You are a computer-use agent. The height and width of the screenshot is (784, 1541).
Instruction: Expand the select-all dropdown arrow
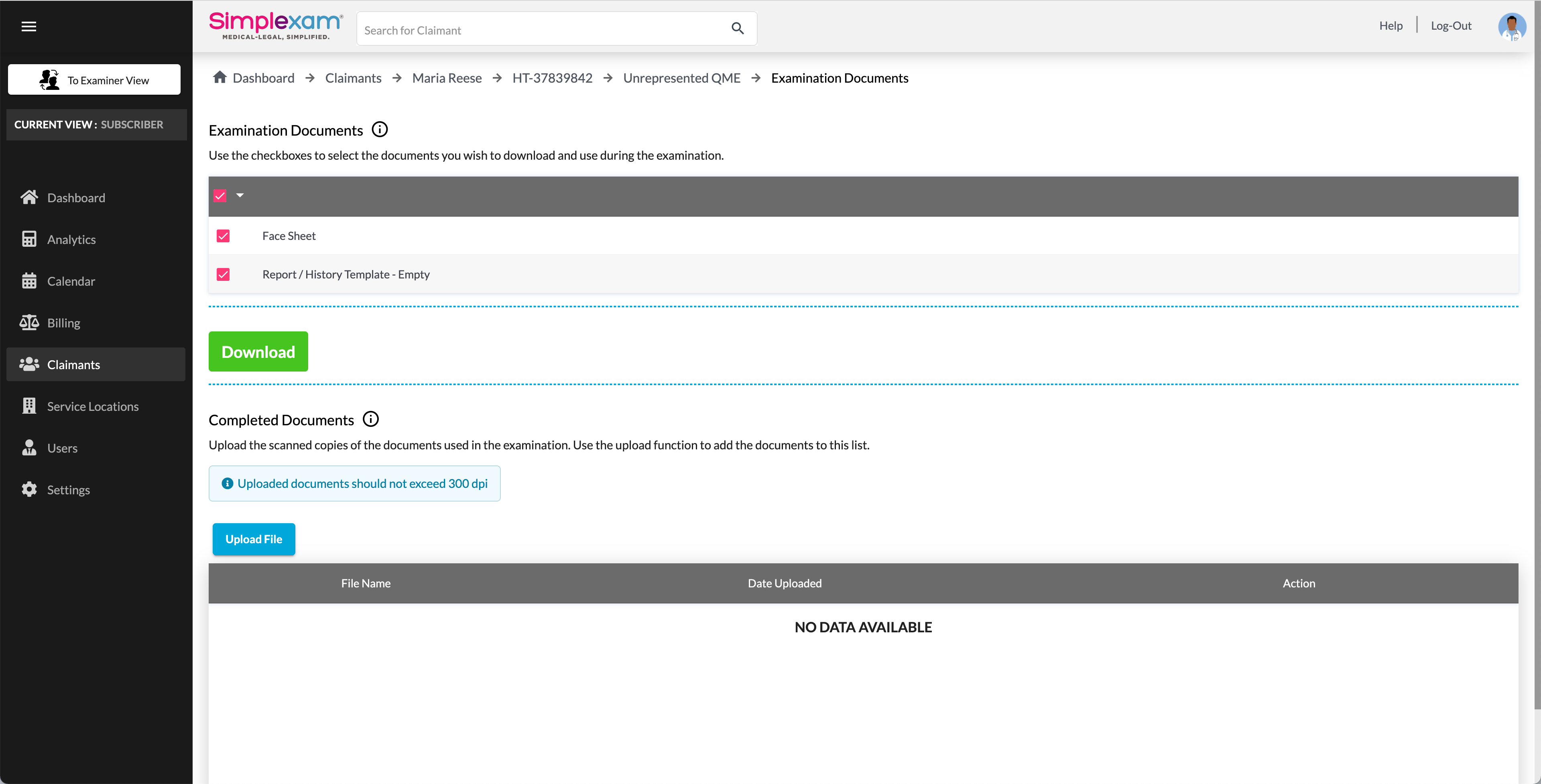(x=240, y=195)
